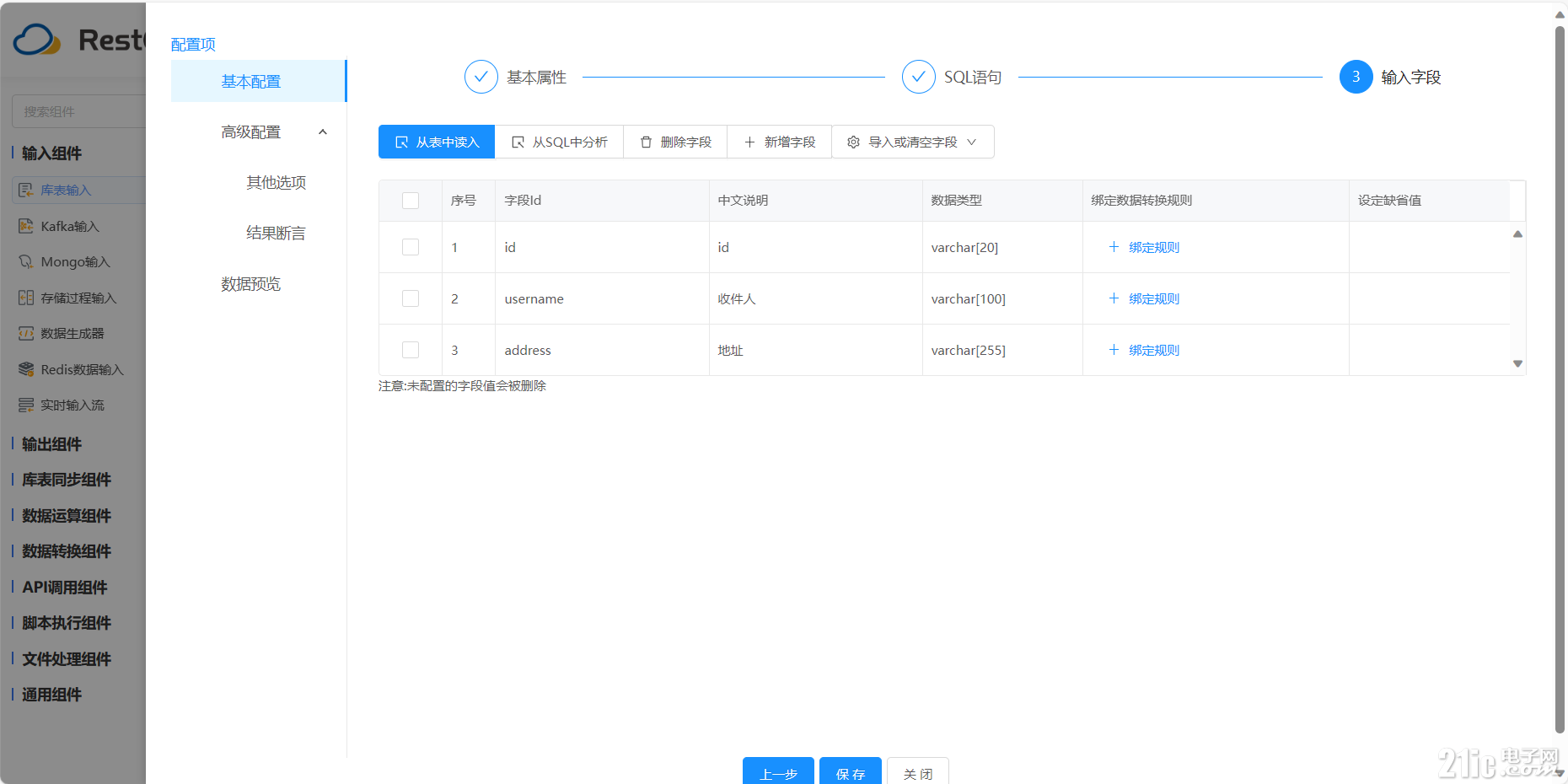Toggle the select-all checkbox in table header
This screenshot has height=784, width=1568.
(411, 201)
